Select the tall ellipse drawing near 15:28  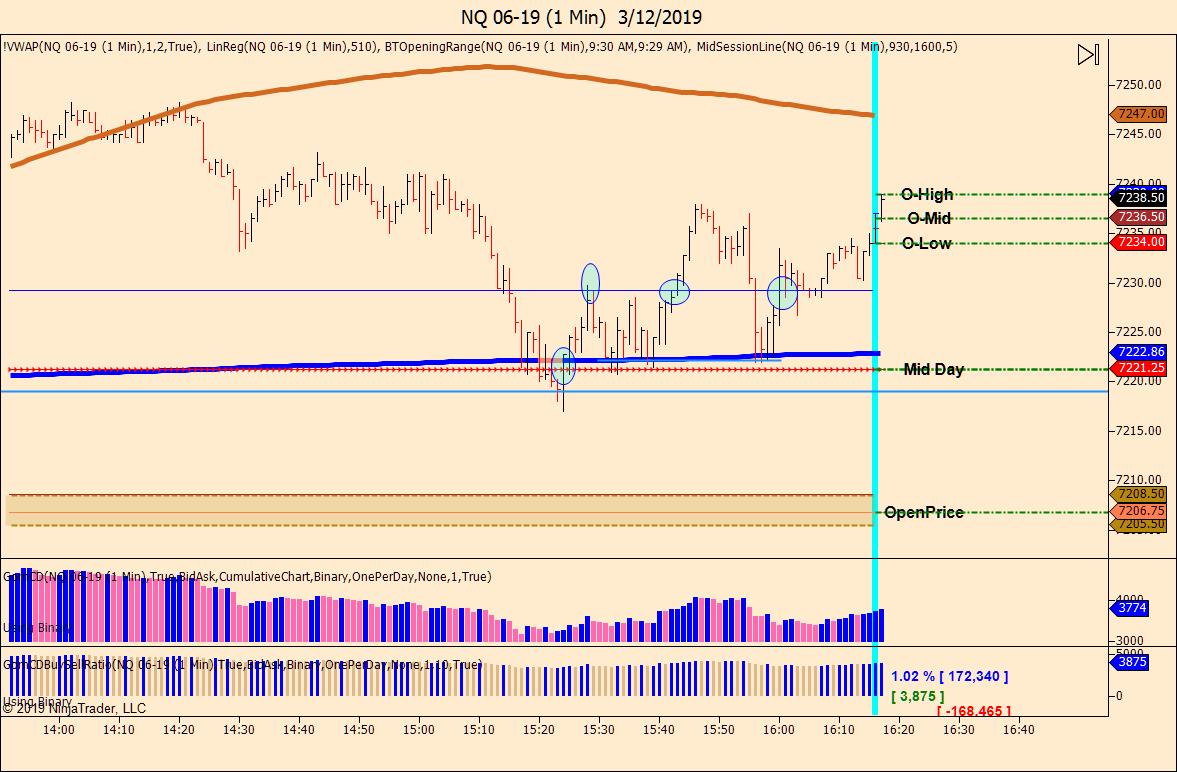tap(591, 283)
